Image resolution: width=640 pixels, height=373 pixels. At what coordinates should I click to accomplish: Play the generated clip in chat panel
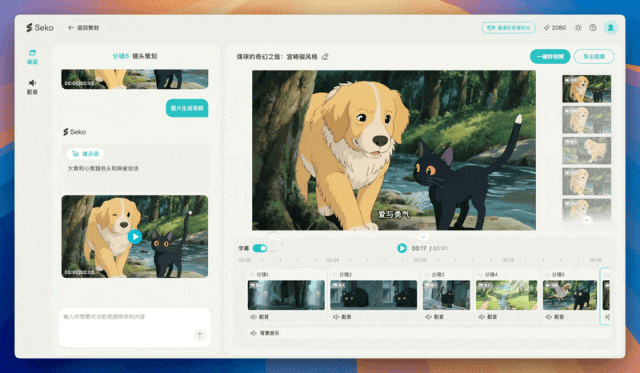click(135, 237)
